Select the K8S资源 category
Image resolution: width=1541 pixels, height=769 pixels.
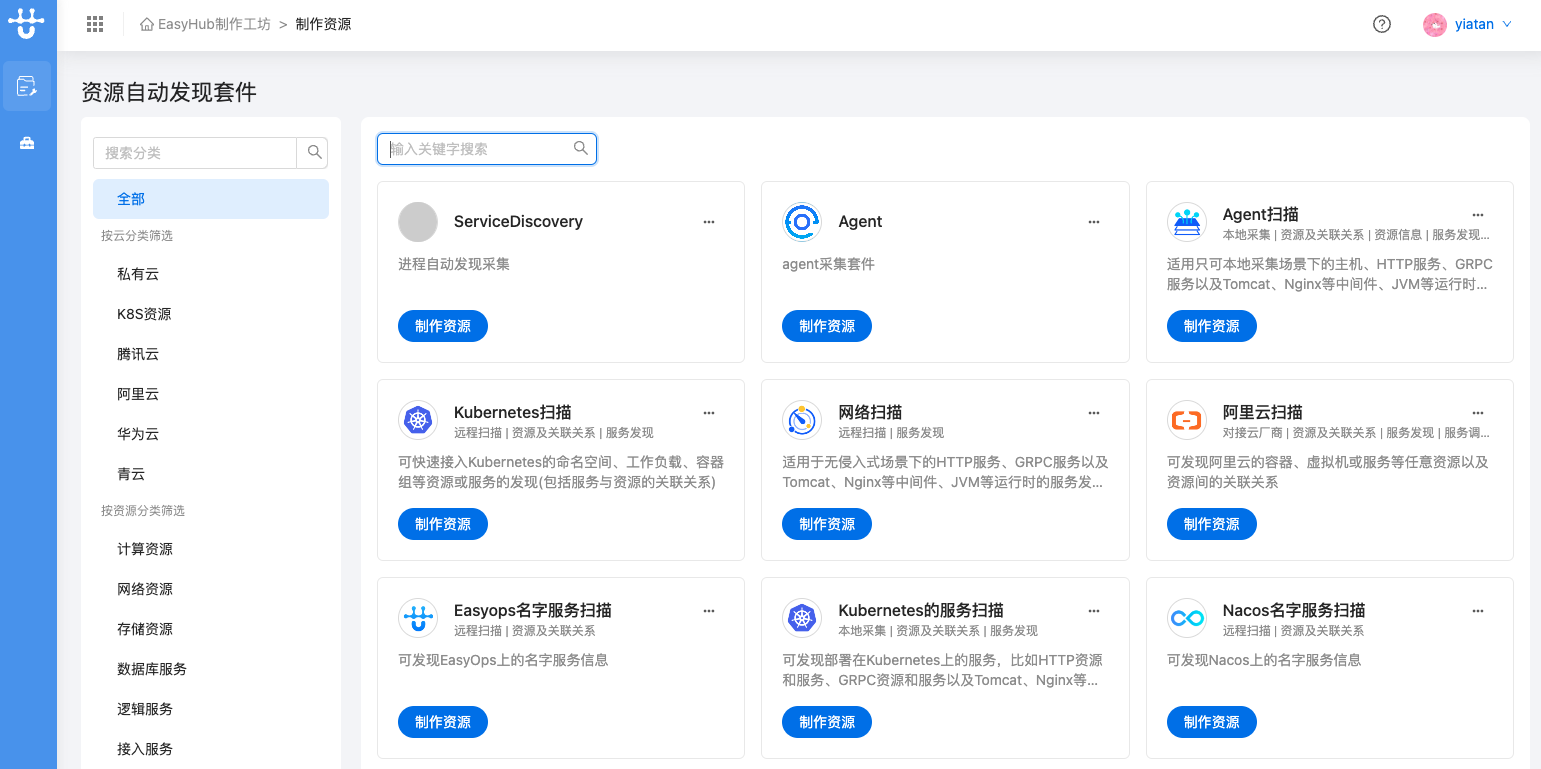point(211,314)
